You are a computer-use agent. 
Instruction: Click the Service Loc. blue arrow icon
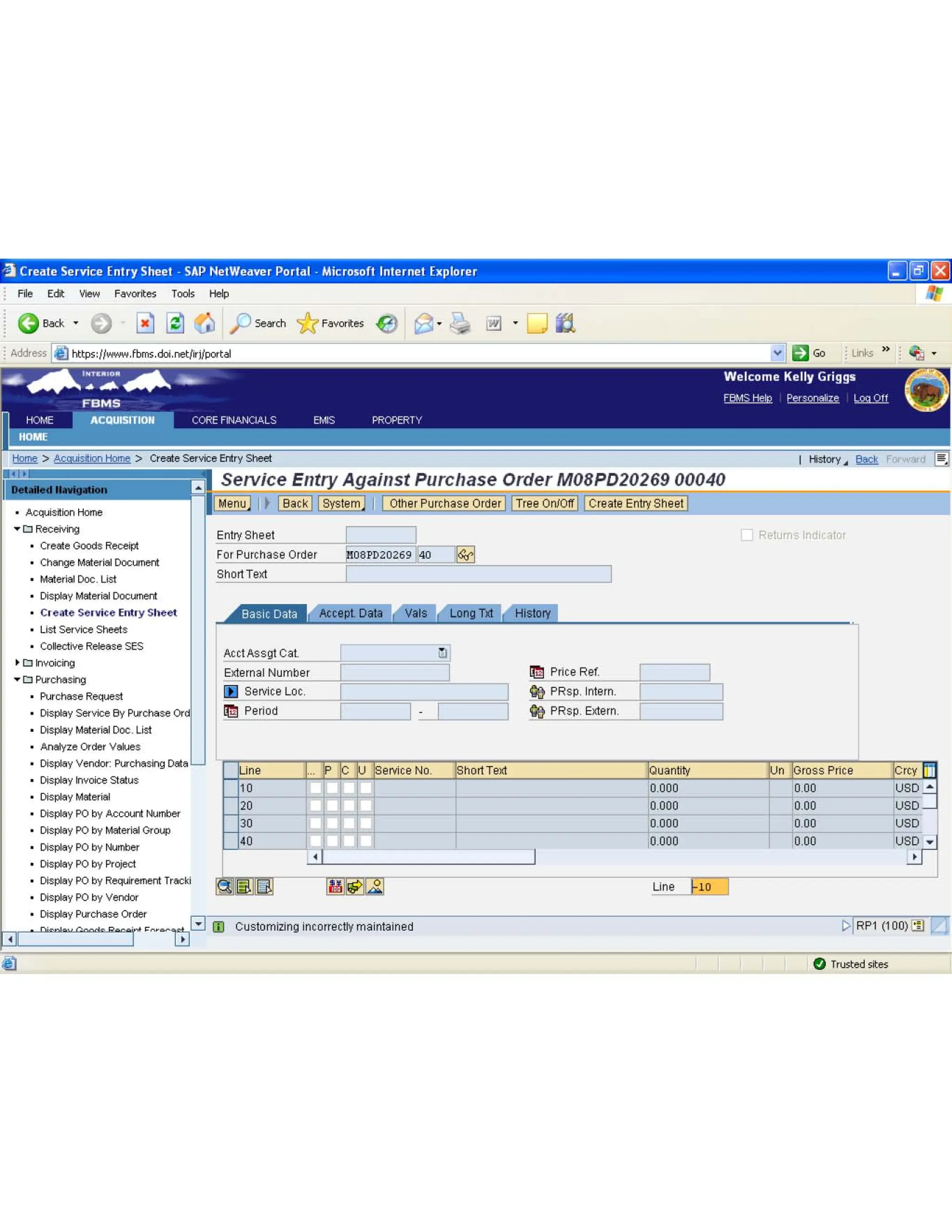[x=231, y=692]
